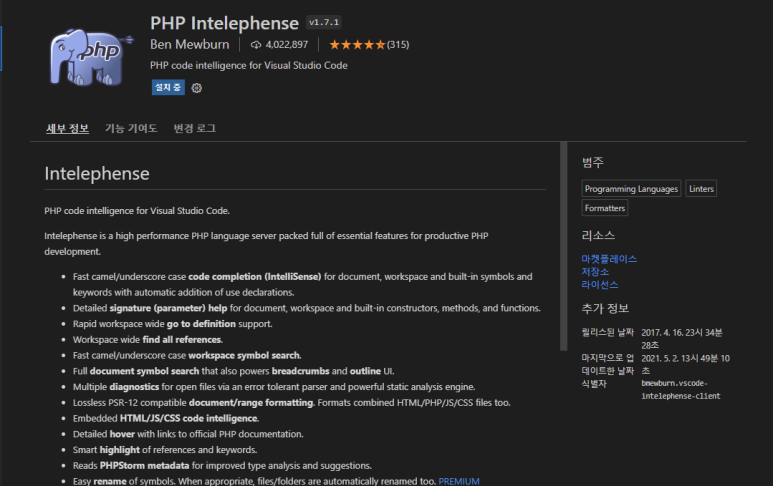This screenshot has width=773, height=486.
Task: Click the last updated 2021. 5. 2. value
Action: tap(685, 364)
